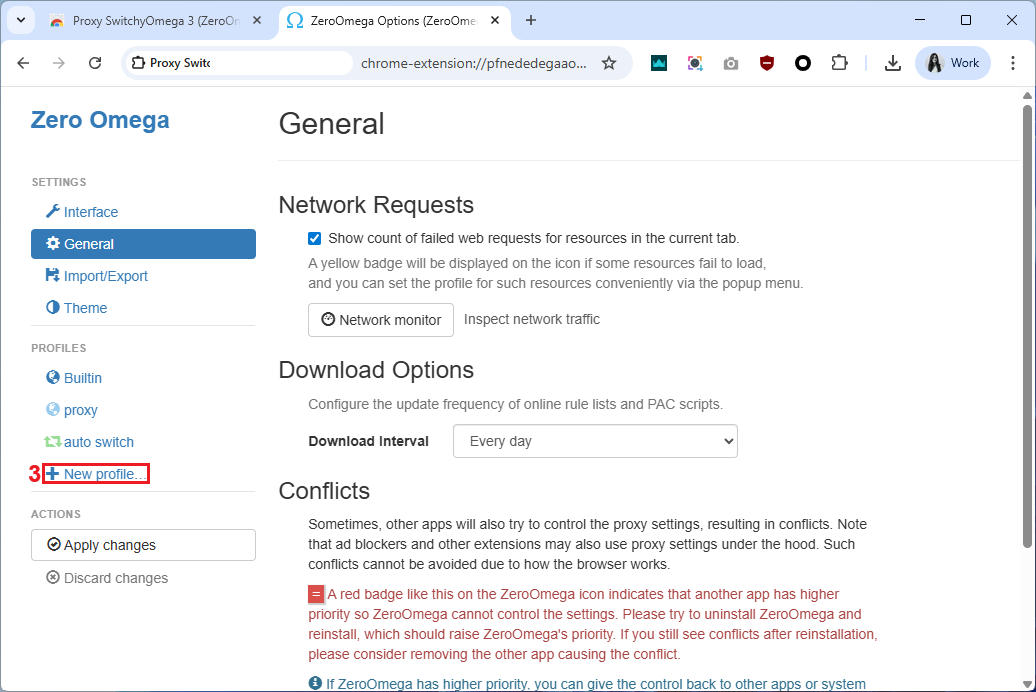This screenshot has height=692, width=1036.
Task: Click the red shield extension icon
Action: click(x=767, y=63)
